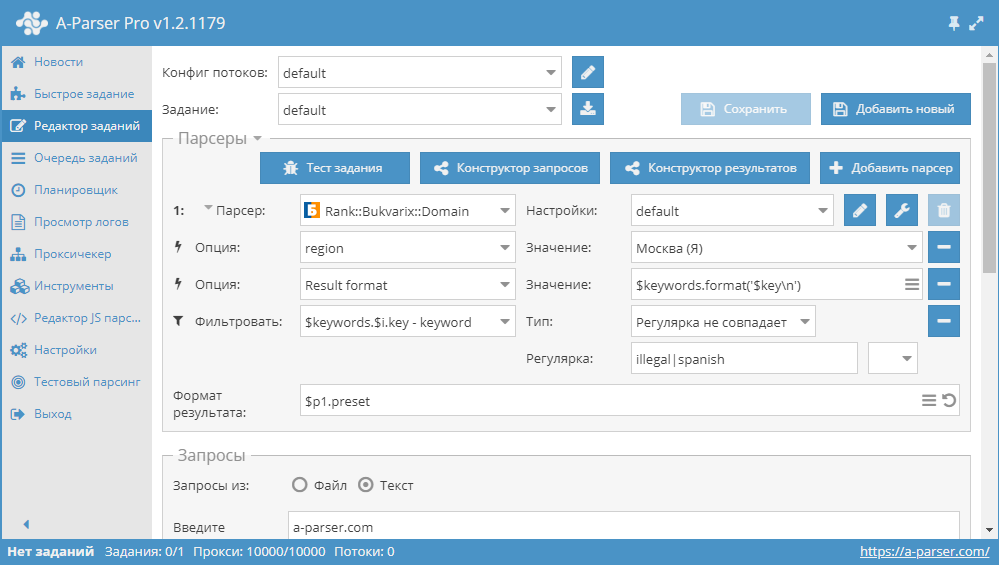This screenshot has height=565, width=999.
Task: Open the Конфиг потоков dropdown
Action: coord(419,73)
